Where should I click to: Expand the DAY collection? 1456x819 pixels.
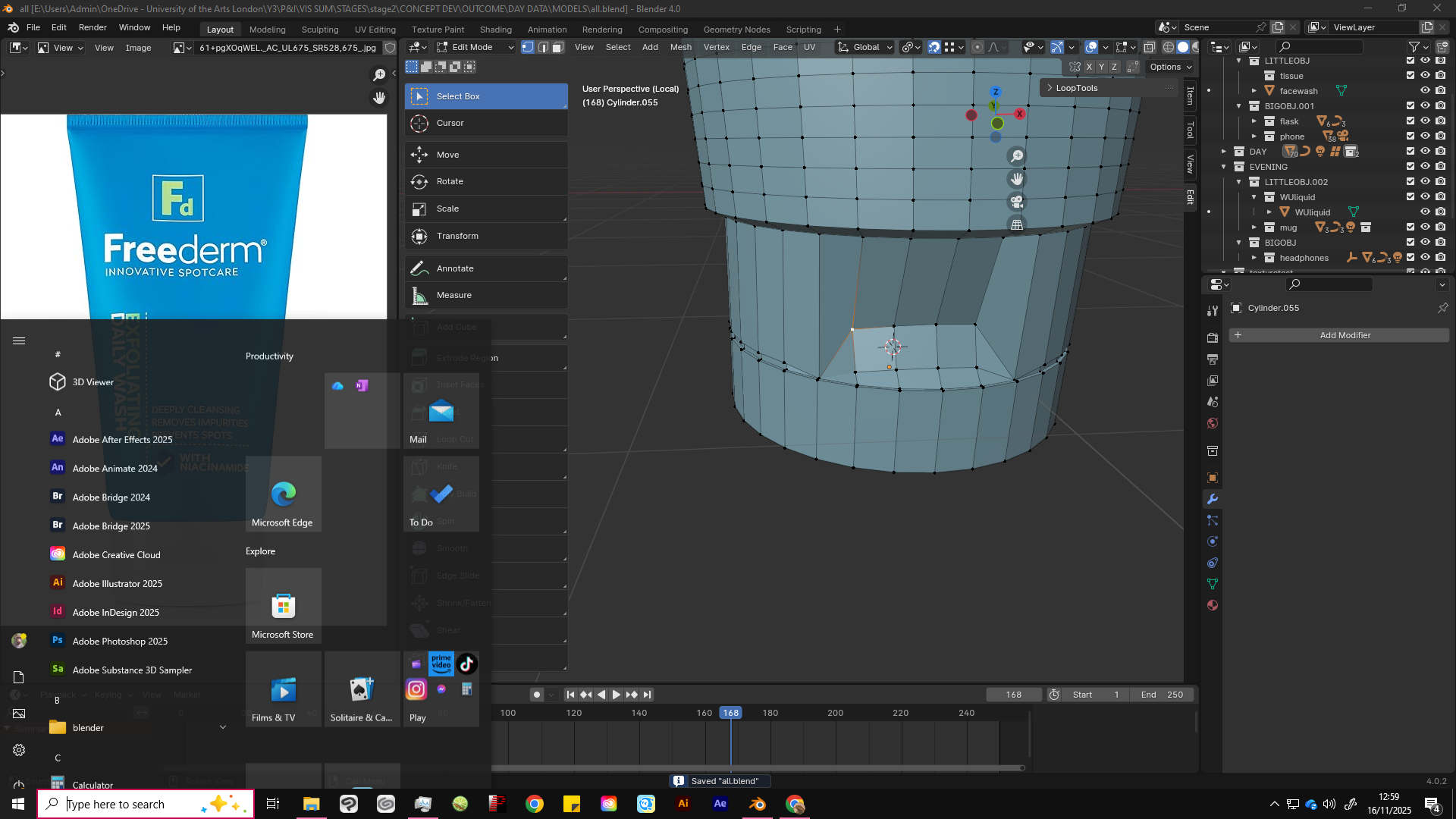pos(1223,151)
